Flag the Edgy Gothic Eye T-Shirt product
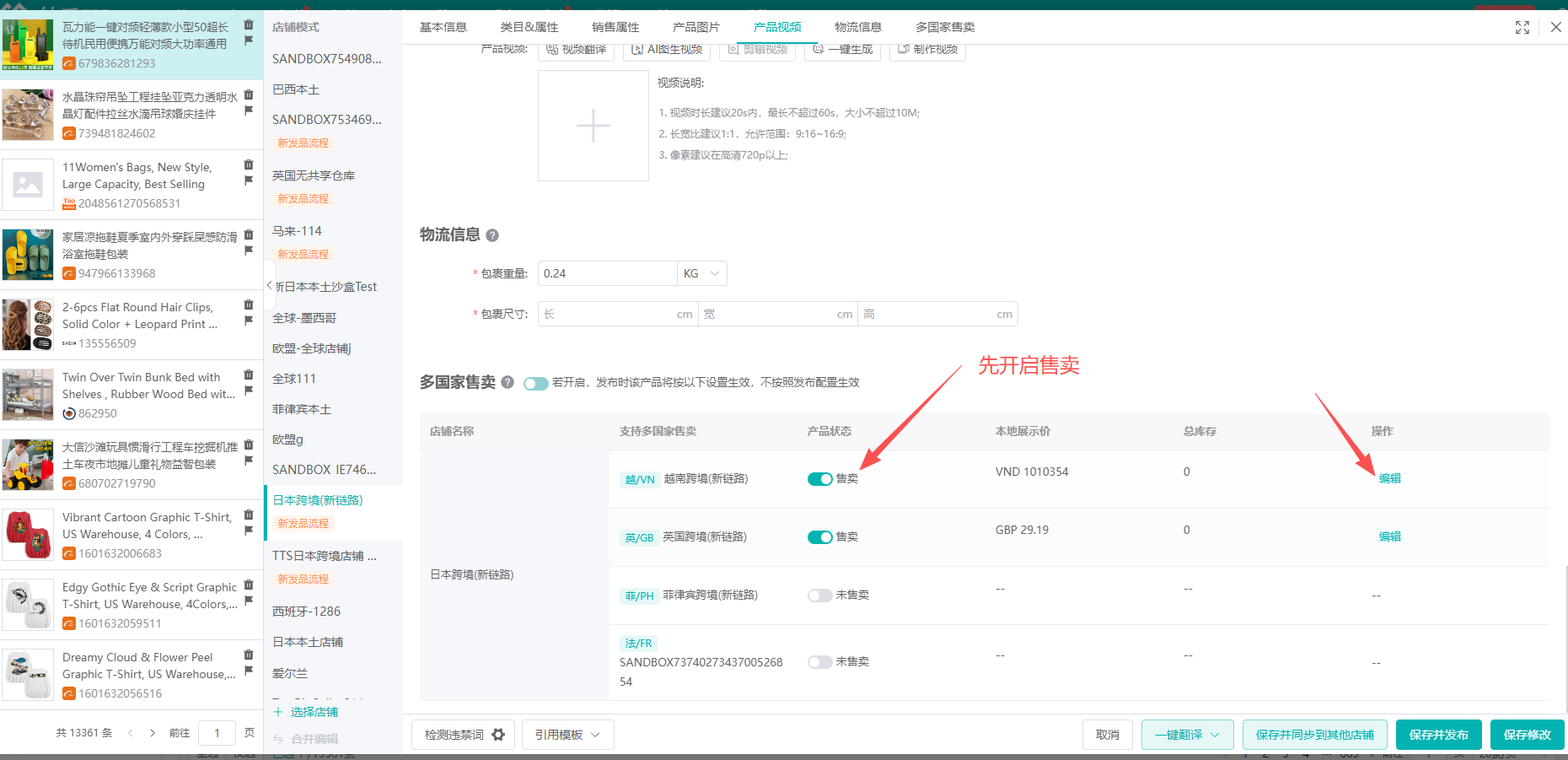This screenshot has height=760, width=1568. [x=249, y=601]
